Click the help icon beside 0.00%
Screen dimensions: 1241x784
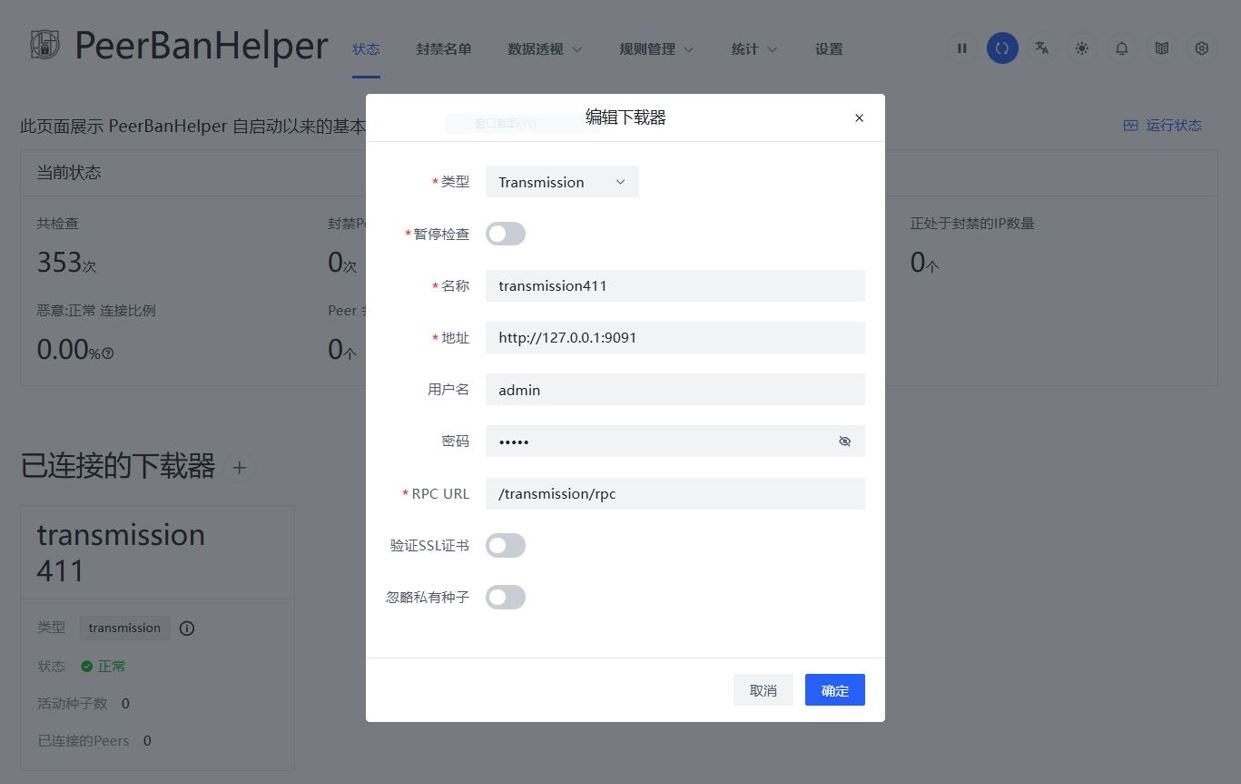(108, 353)
